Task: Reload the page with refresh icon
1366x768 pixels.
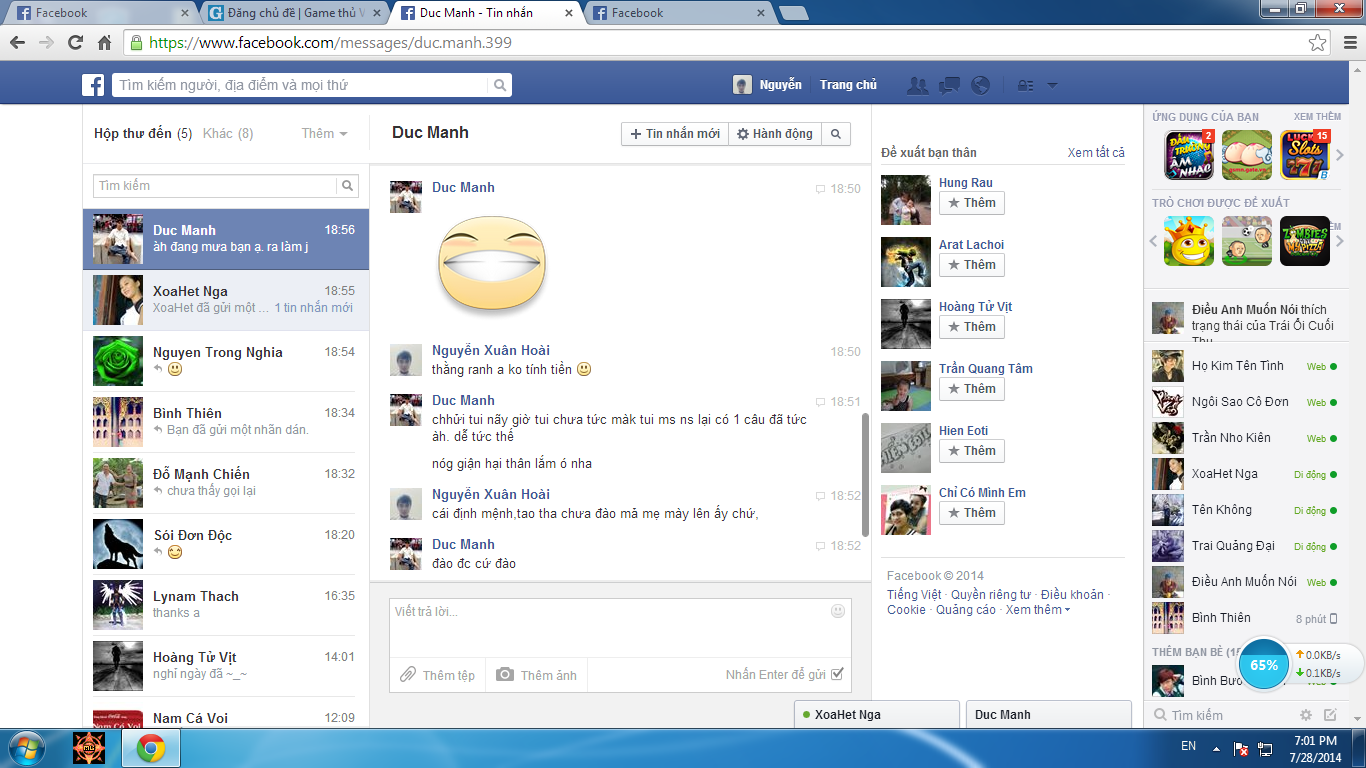Action: pyautogui.click(x=75, y=43)
